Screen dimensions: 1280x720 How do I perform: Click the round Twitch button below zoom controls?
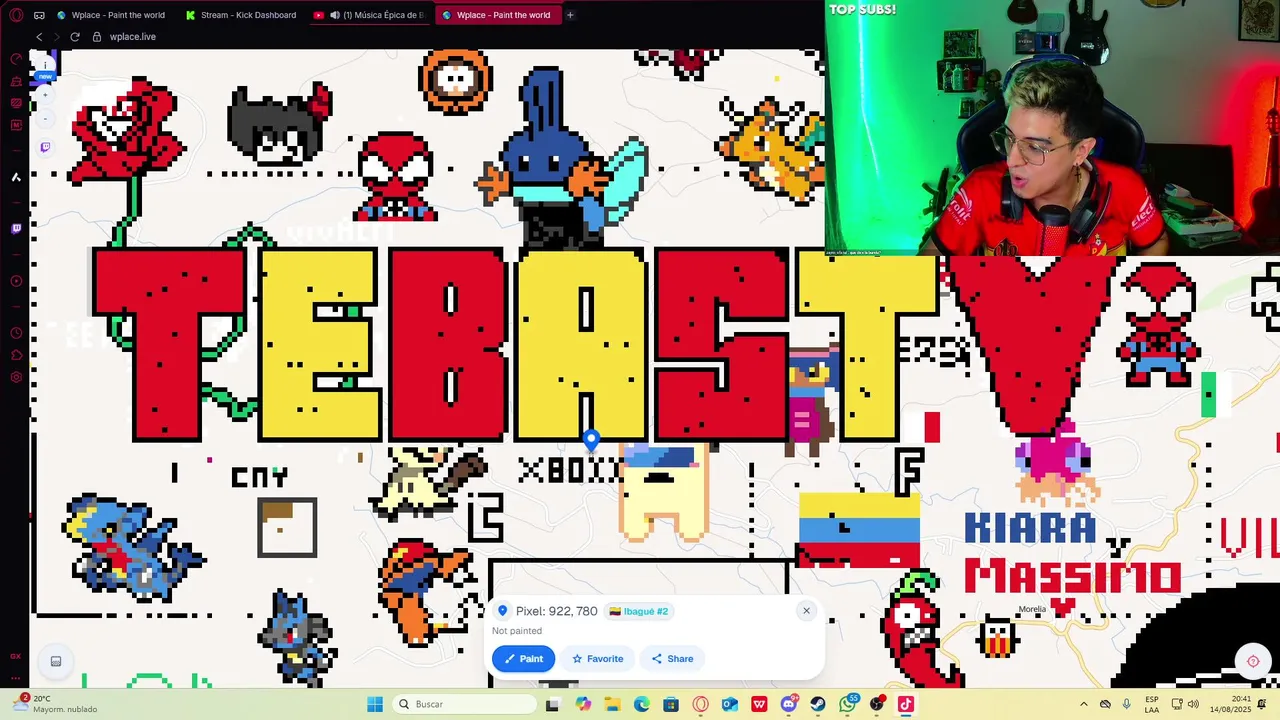pos(45,147)
